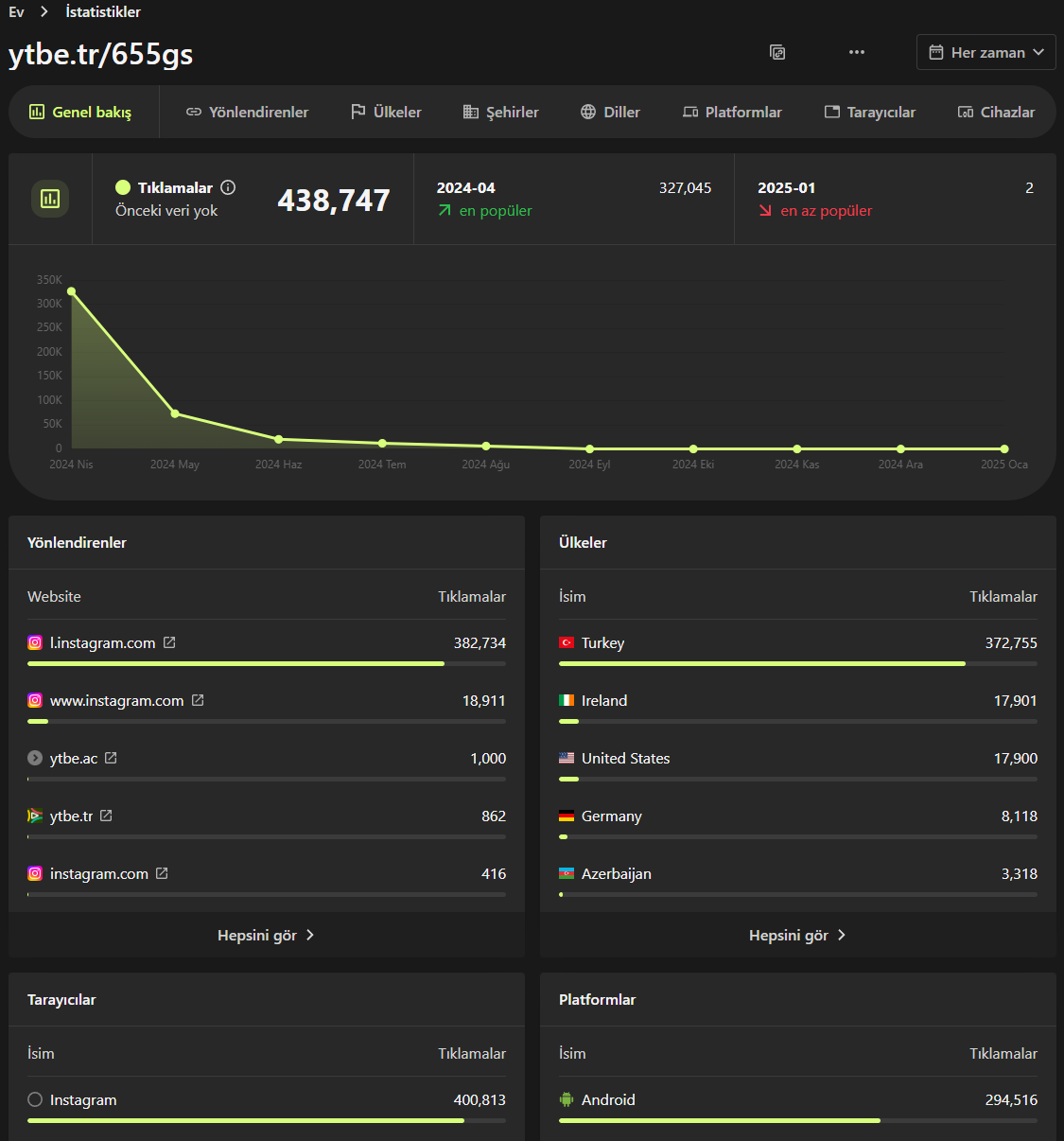This screenshot has height=1141, width=1064.
Task: Open external link icon for l.instagram.com
Action: click(169, 642)
